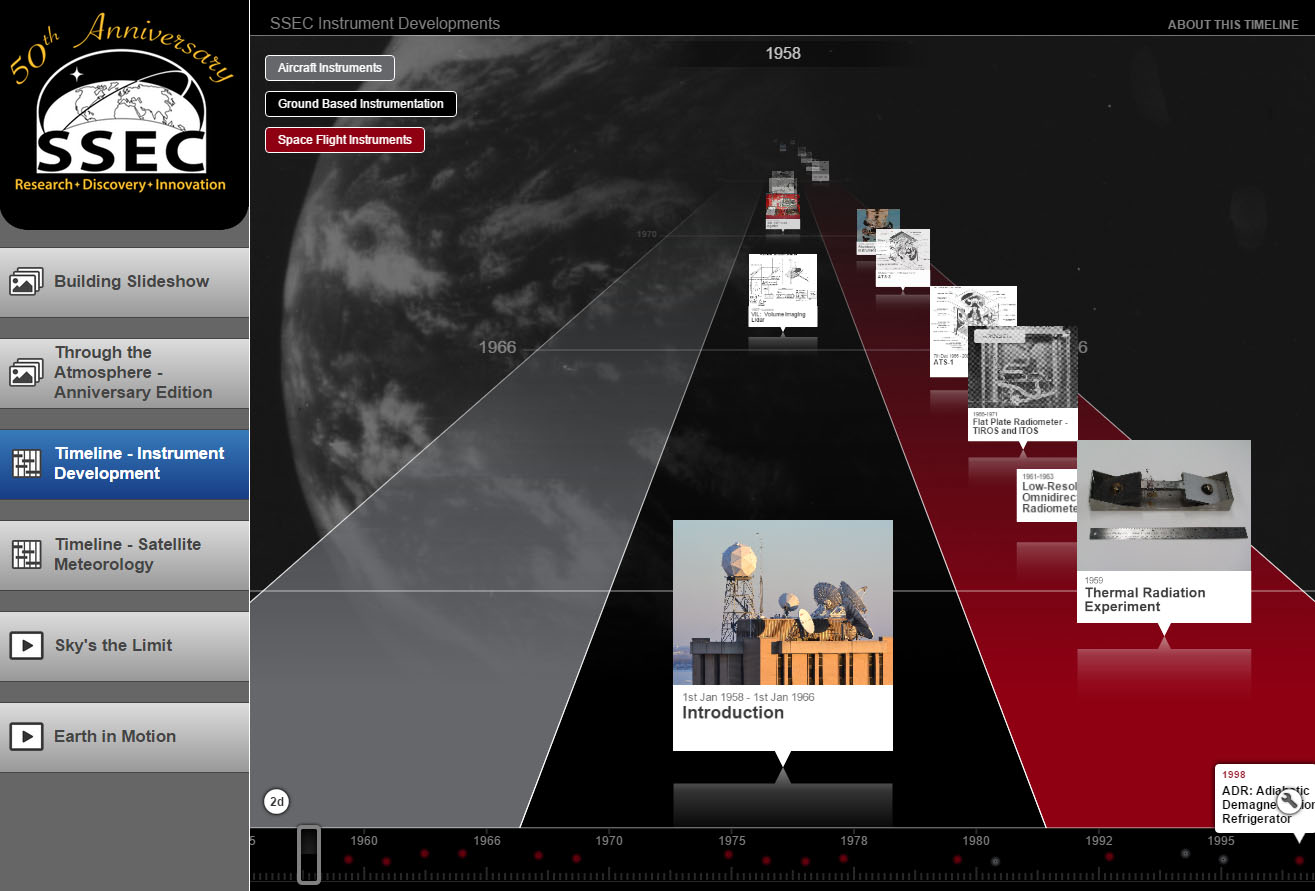
Task: Click the 1975 label on the timeline bar
Action: point(732,841)
